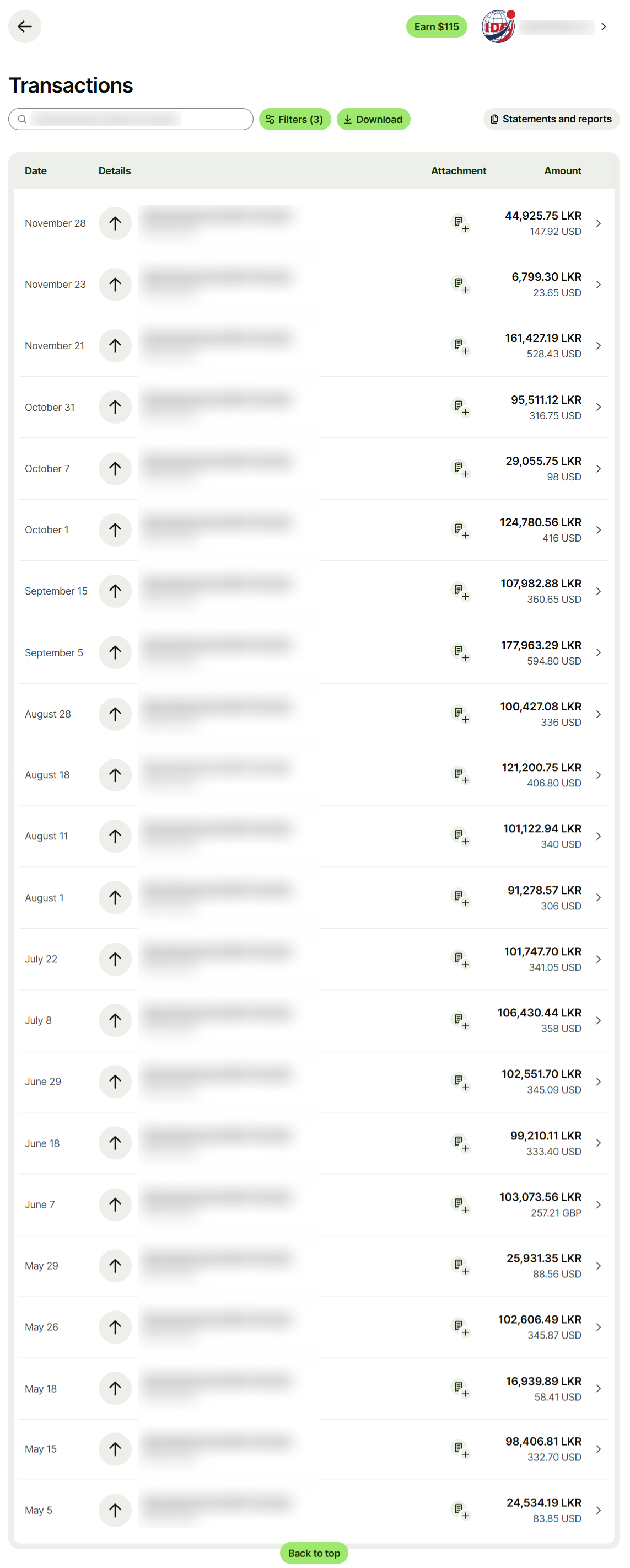Add attachment to May 5 transaction
This screenshot has width=630, height=1568.
click(460, 1510)
